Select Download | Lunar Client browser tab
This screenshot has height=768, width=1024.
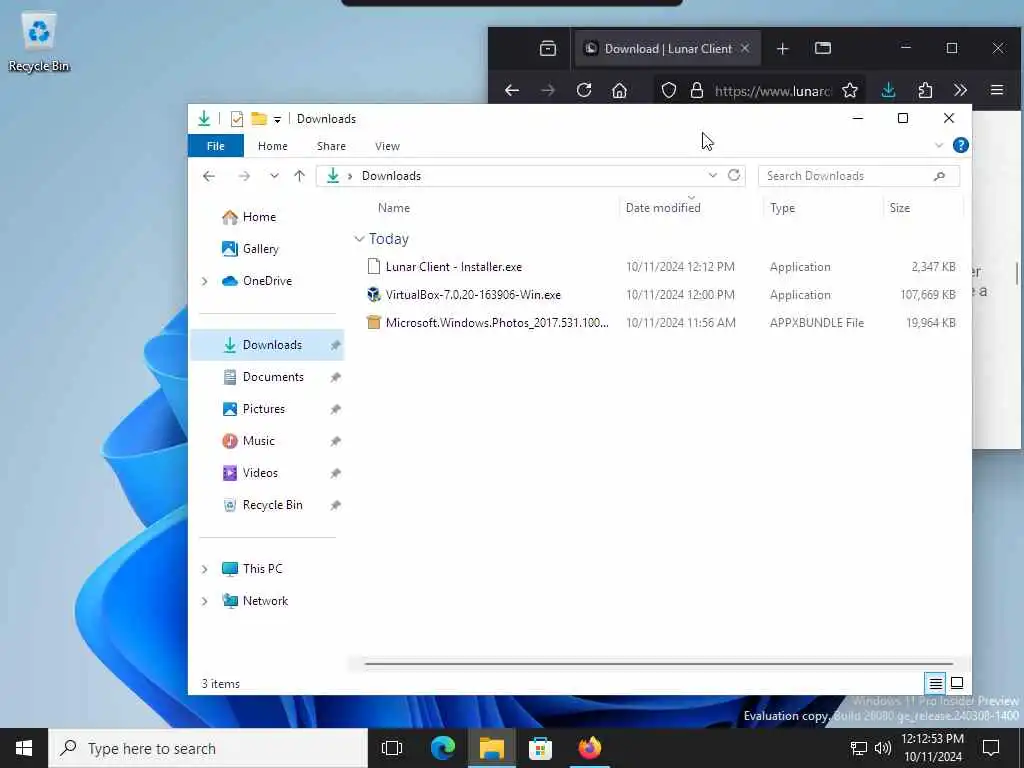(x=667, y=48)
